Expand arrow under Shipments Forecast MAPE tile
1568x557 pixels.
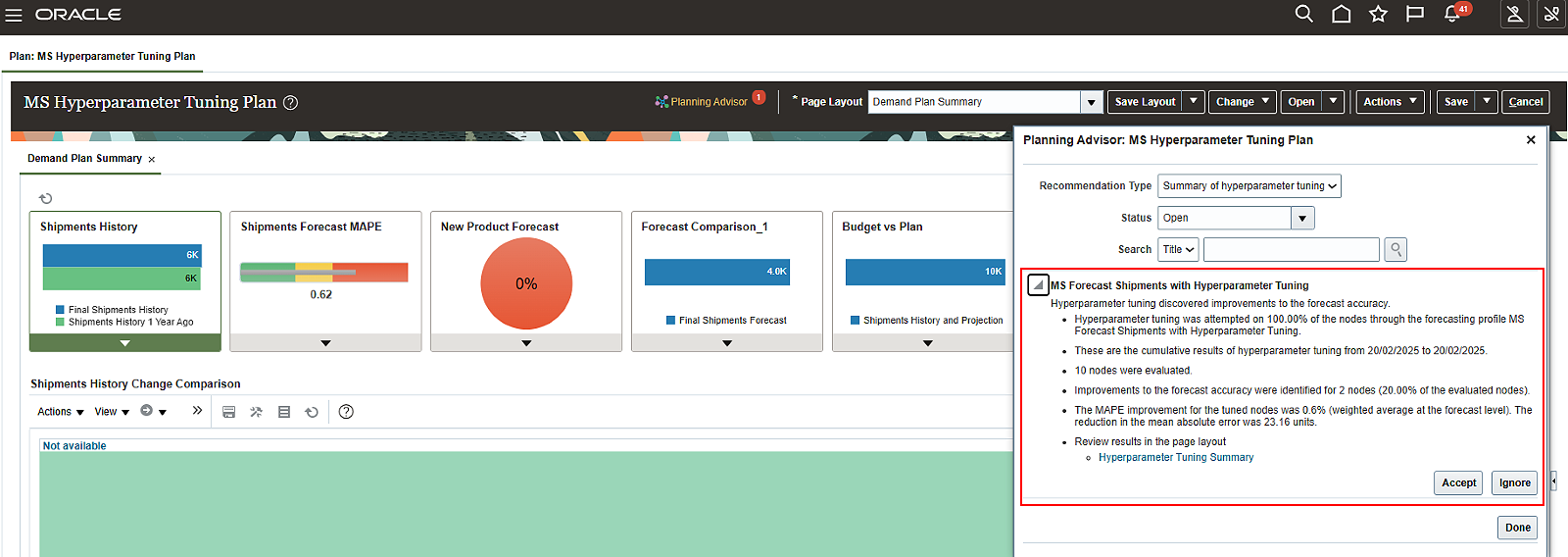pos(325,343)
